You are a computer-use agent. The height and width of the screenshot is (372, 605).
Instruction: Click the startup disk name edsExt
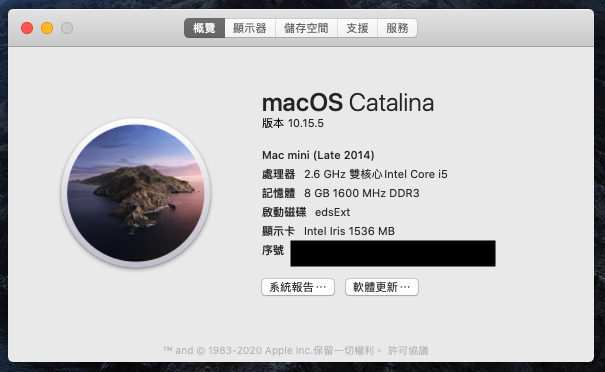tap(333, 212)
